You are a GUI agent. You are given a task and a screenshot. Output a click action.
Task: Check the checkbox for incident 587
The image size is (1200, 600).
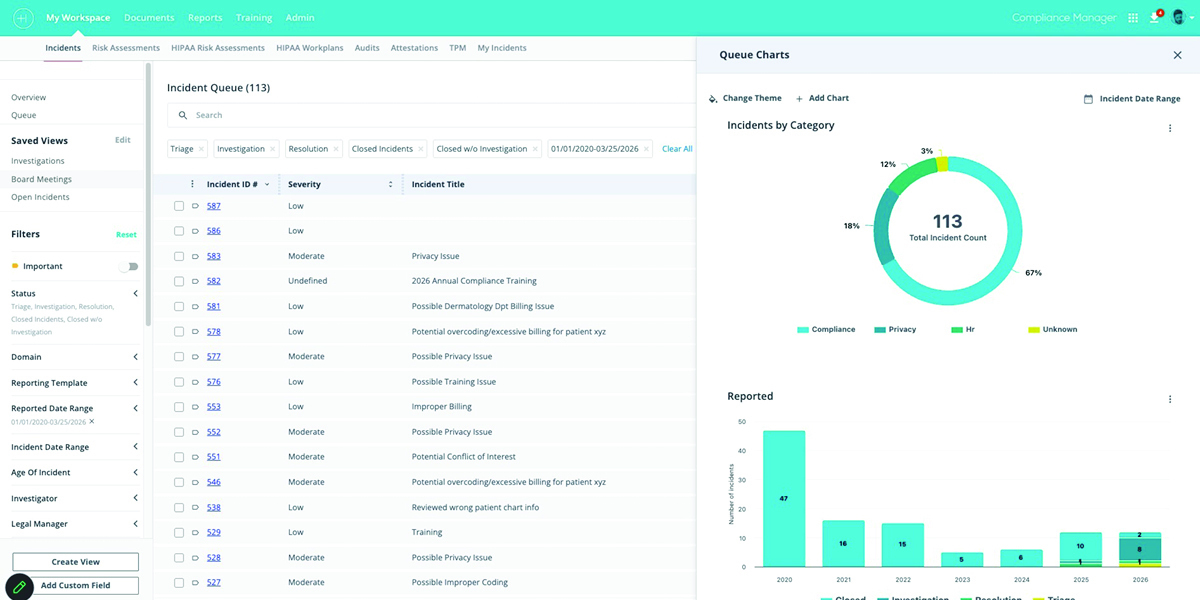[179, 206]
